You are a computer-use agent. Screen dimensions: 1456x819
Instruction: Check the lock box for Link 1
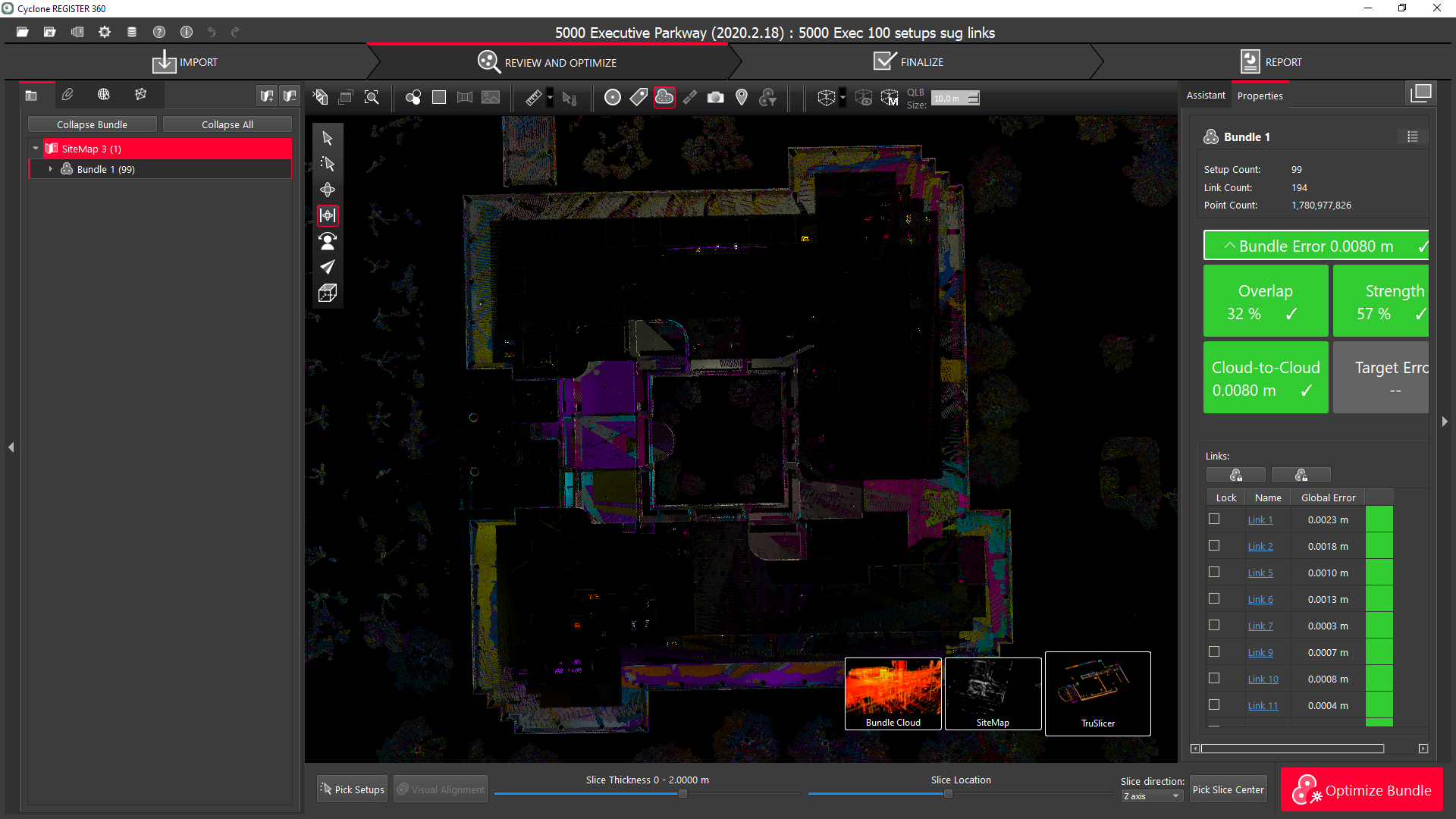tap(1214, 519)
